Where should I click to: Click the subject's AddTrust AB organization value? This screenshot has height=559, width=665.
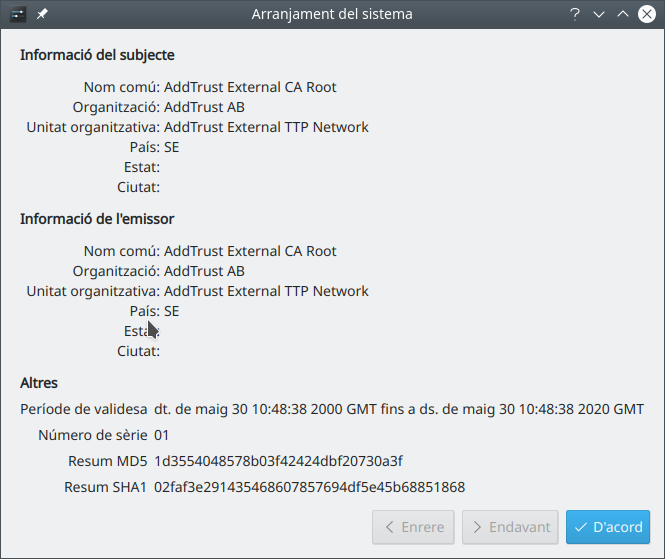(x=204, y=107)
